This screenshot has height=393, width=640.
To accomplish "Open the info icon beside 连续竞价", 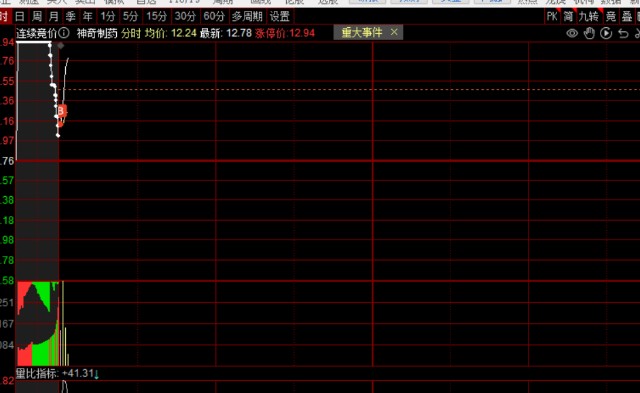I will click(x=64, y=33).
